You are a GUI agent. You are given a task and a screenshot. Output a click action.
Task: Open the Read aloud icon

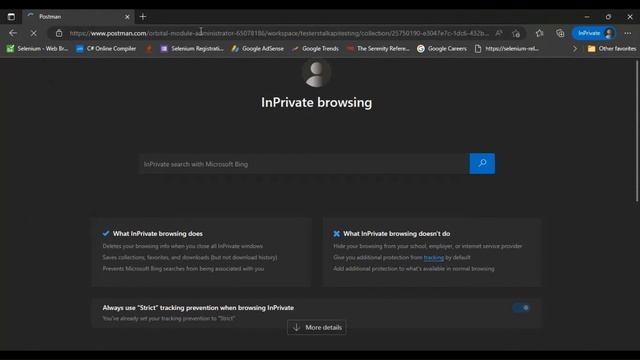tap(499, 33)
